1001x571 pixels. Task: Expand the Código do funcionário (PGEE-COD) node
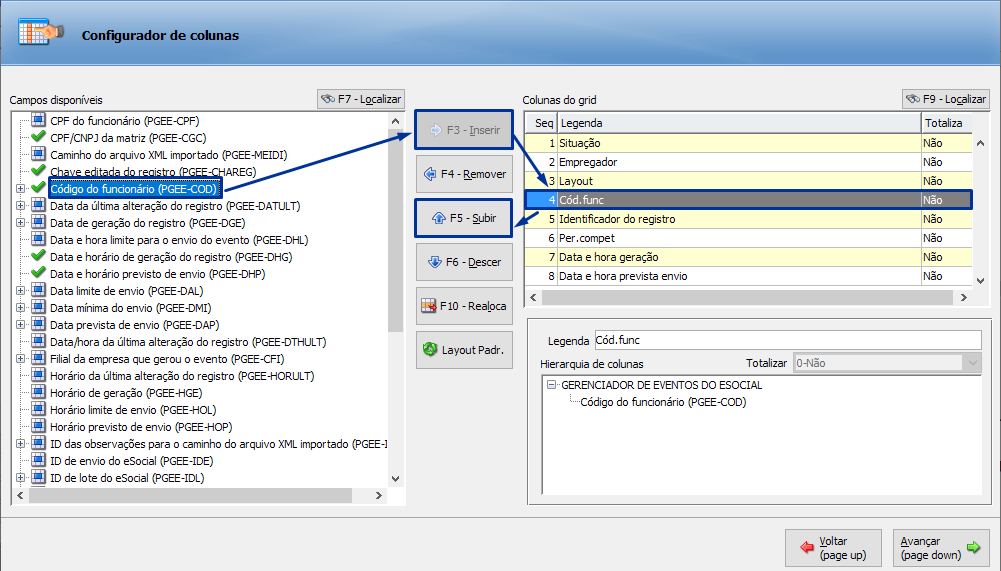[20, 188]
